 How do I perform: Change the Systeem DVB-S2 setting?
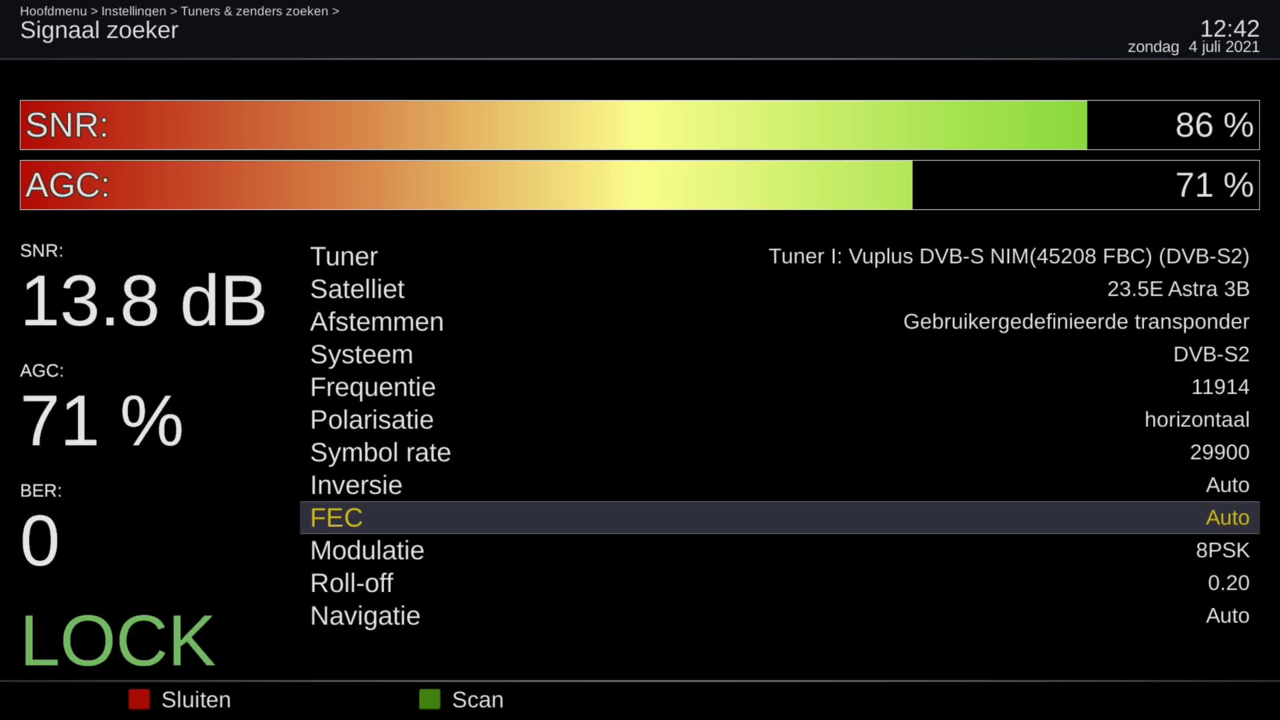point(779,355)
